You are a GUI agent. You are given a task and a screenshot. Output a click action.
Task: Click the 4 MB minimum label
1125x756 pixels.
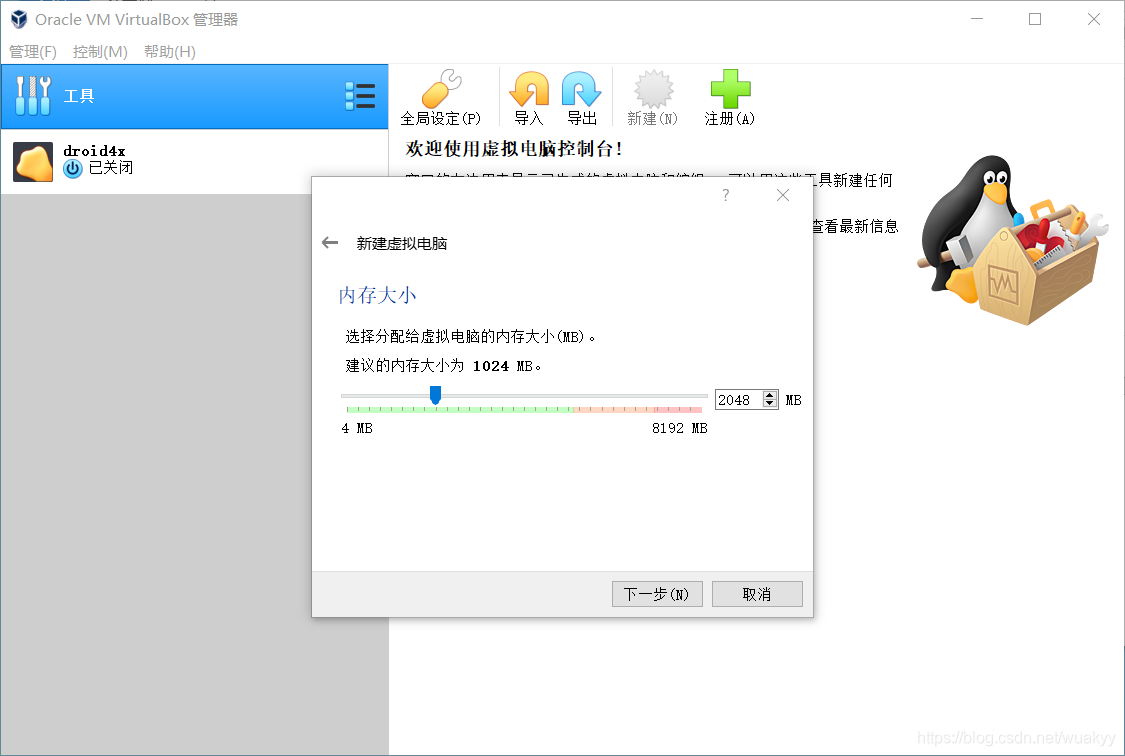[x=357, y=428]
